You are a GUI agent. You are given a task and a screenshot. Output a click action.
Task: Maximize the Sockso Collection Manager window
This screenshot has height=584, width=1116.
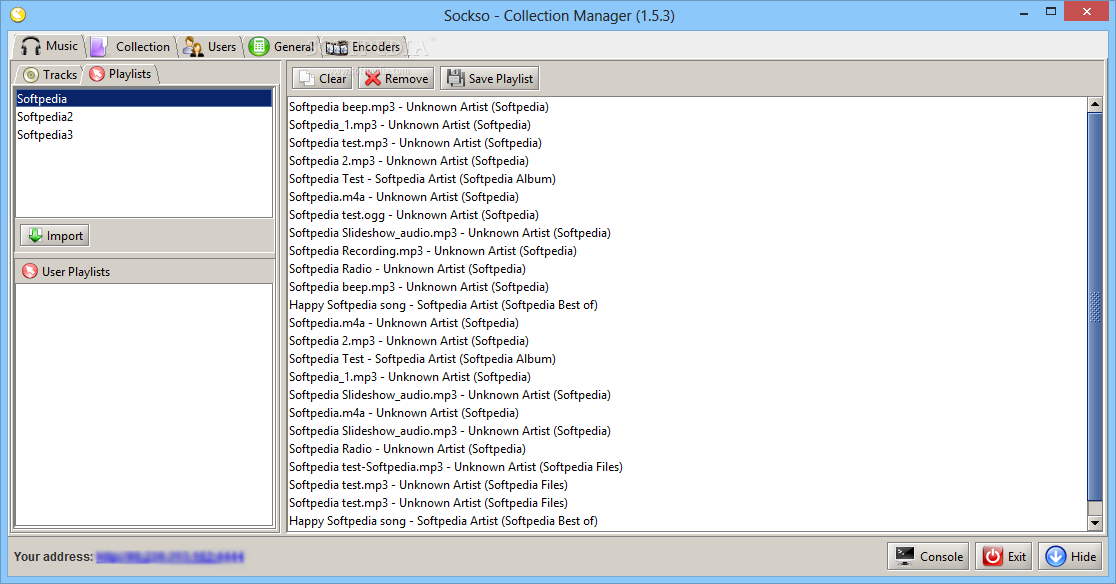[1051, 12]
